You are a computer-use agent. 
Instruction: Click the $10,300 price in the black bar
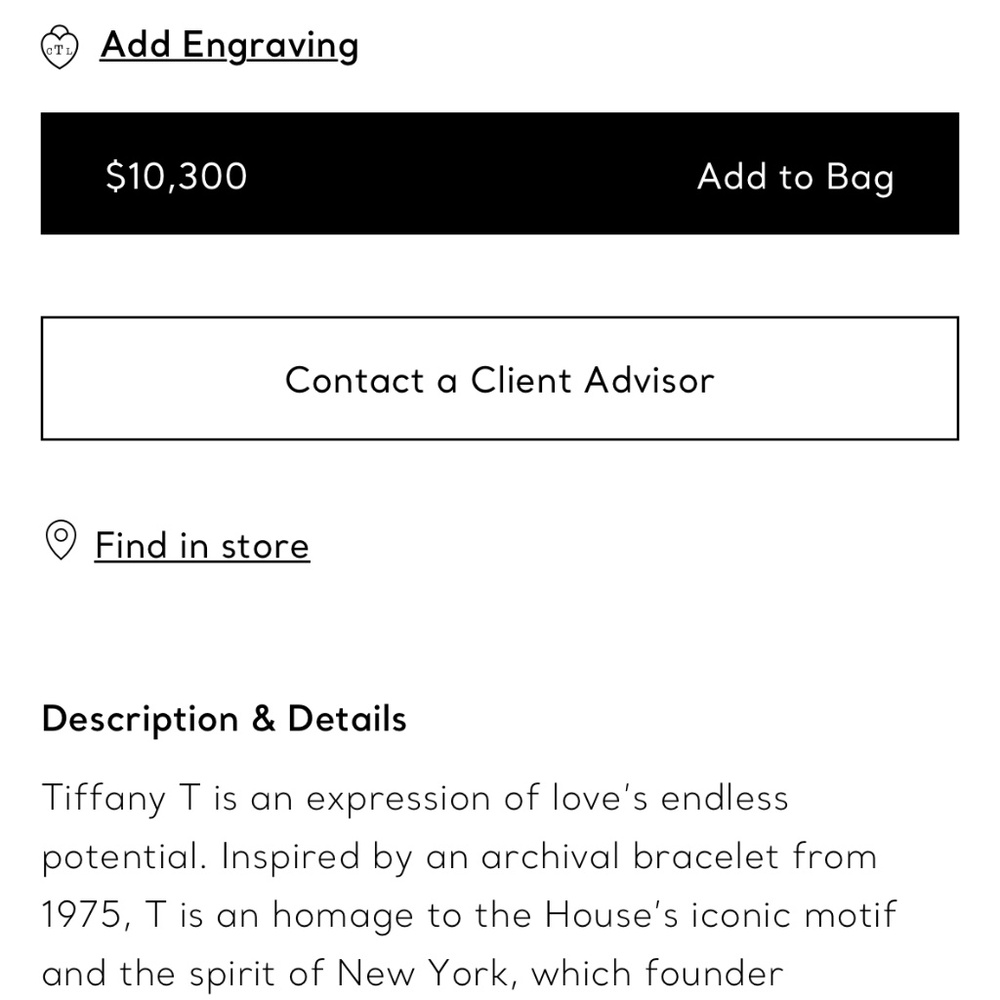[176, 176]
